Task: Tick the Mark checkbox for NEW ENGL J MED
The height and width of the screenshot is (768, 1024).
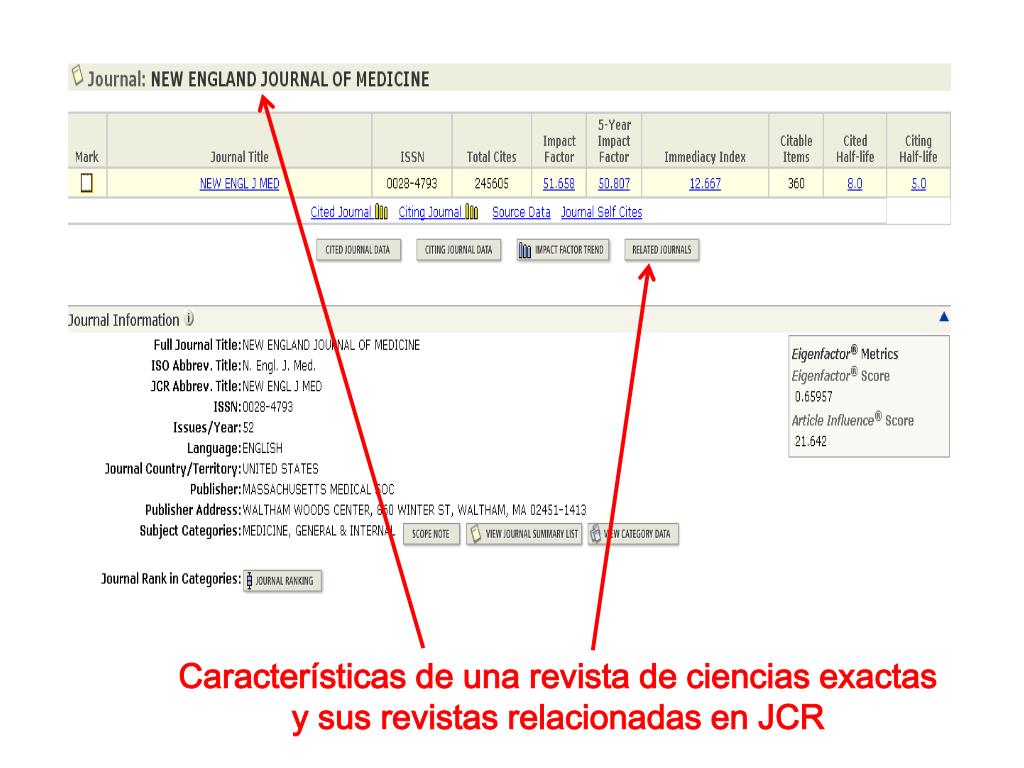Action: click(x=86, y=183)
